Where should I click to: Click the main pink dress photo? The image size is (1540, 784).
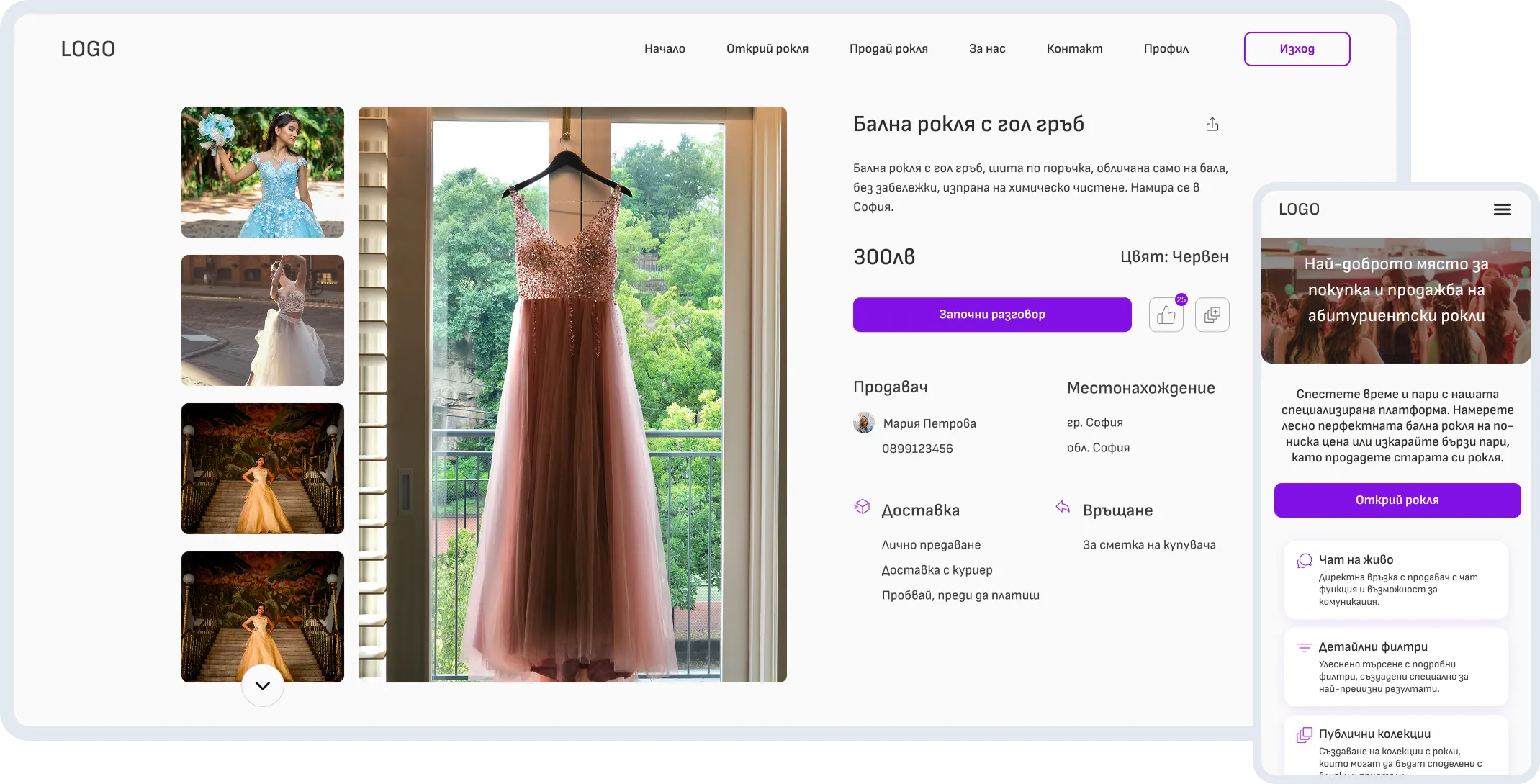[x=572, y=395]
